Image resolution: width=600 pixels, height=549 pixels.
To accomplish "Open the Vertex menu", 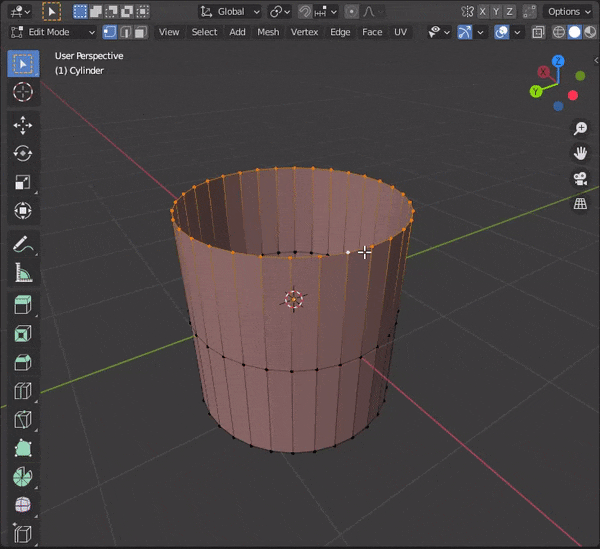I will (x=305, y=32).
